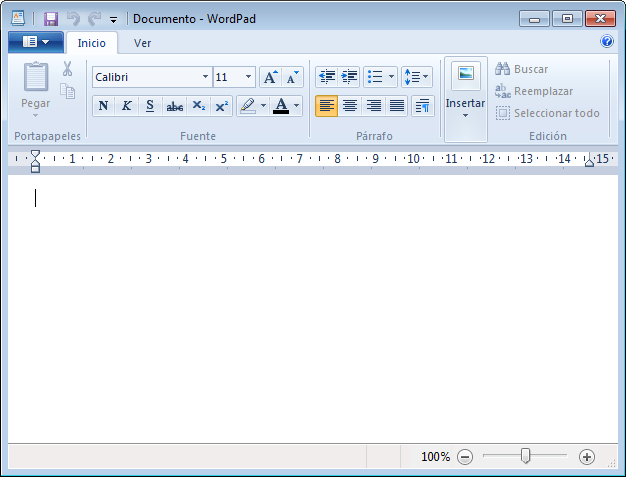Viewport: 626px width, 477px height.
Task: Enable center text alignment
Action: tap(350, 106)
